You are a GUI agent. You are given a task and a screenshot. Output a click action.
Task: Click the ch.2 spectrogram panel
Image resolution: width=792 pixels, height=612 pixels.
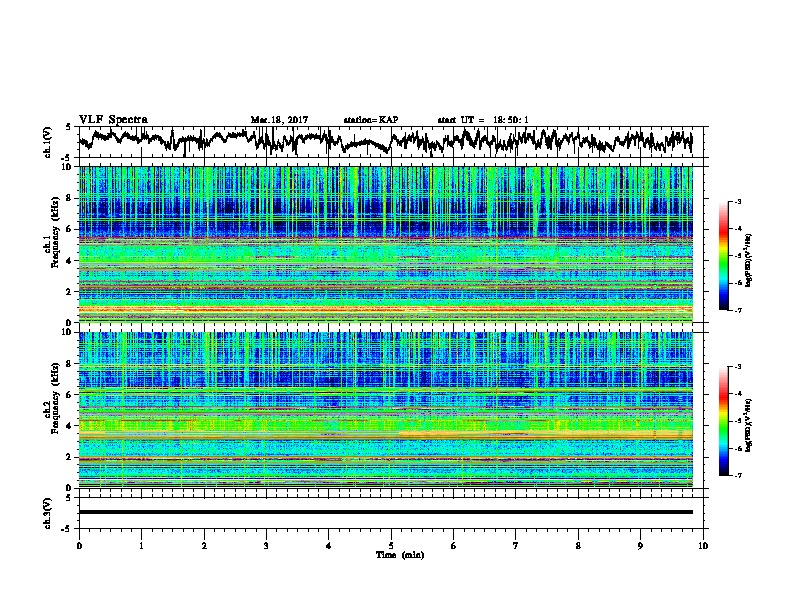(385, 410)
